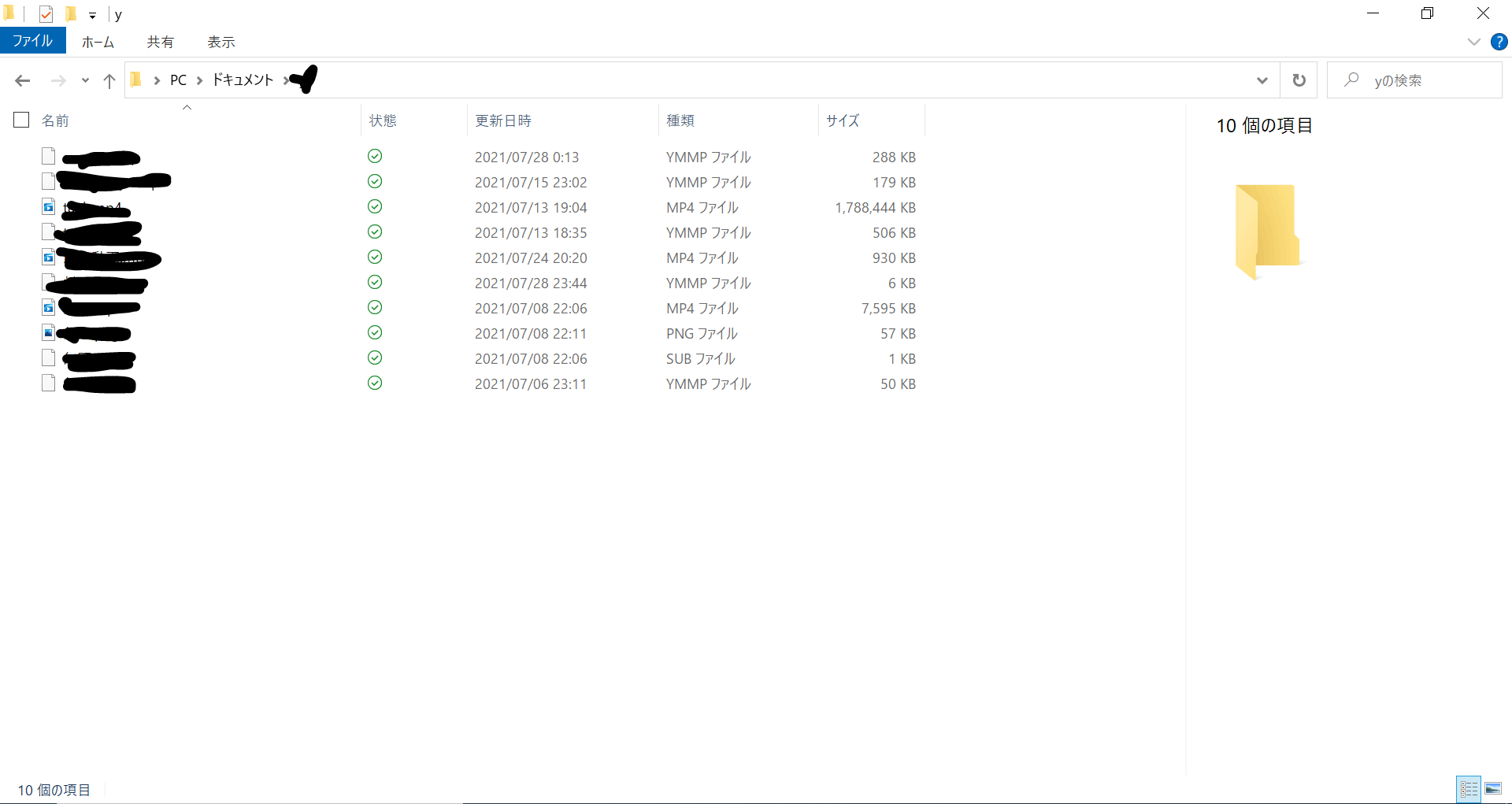This screenshot has width=1512, height=804.
Task: Click the 506 KB size cell
Action: coord(894,233)
